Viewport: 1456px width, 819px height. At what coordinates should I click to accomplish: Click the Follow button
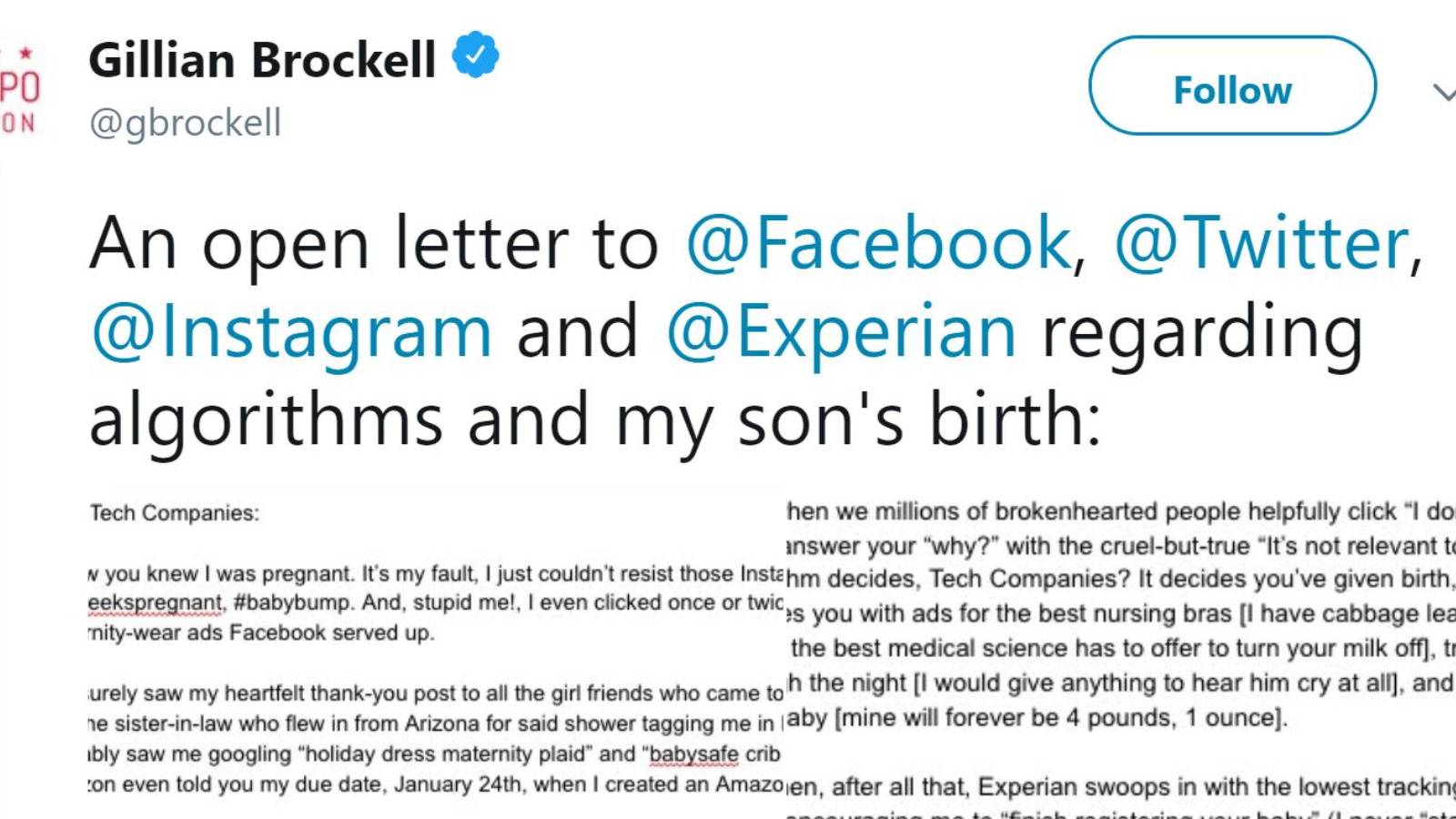point(1232,86)
